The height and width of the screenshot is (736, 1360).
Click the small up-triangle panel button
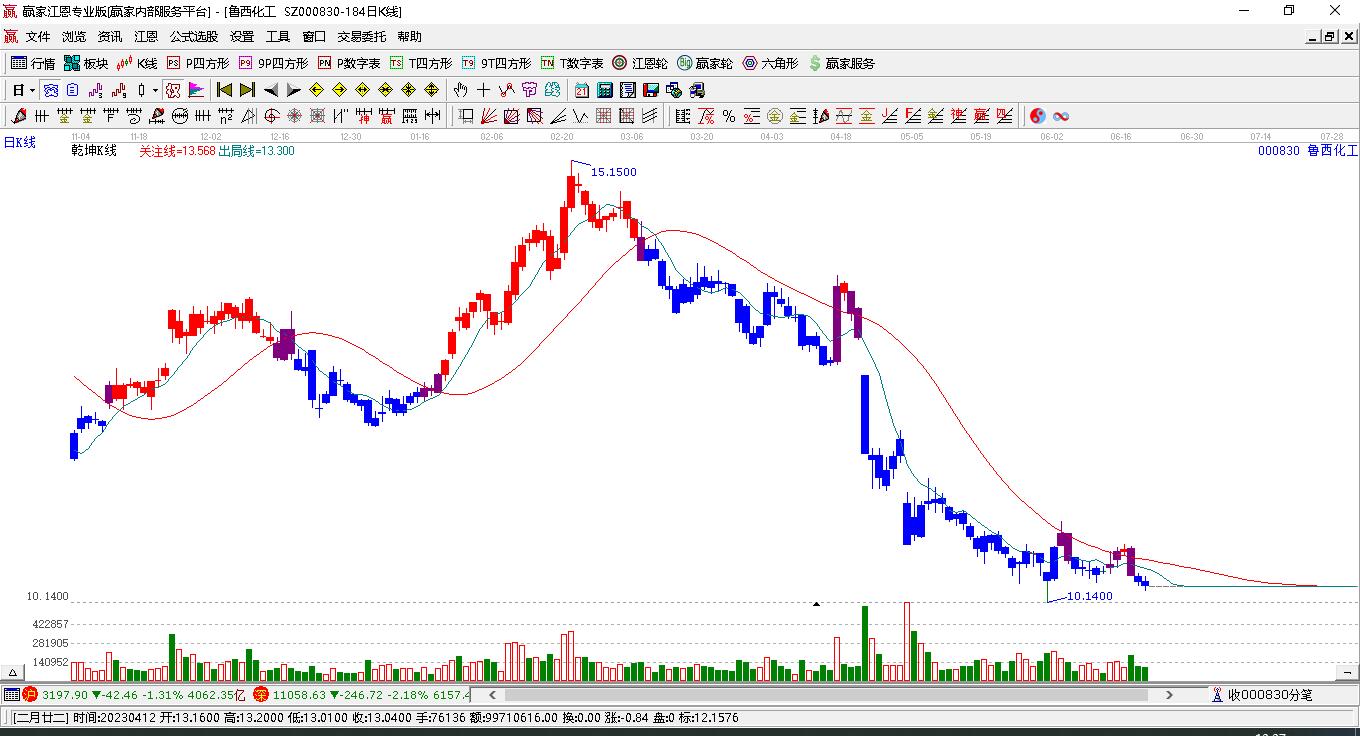click(14, 673)
